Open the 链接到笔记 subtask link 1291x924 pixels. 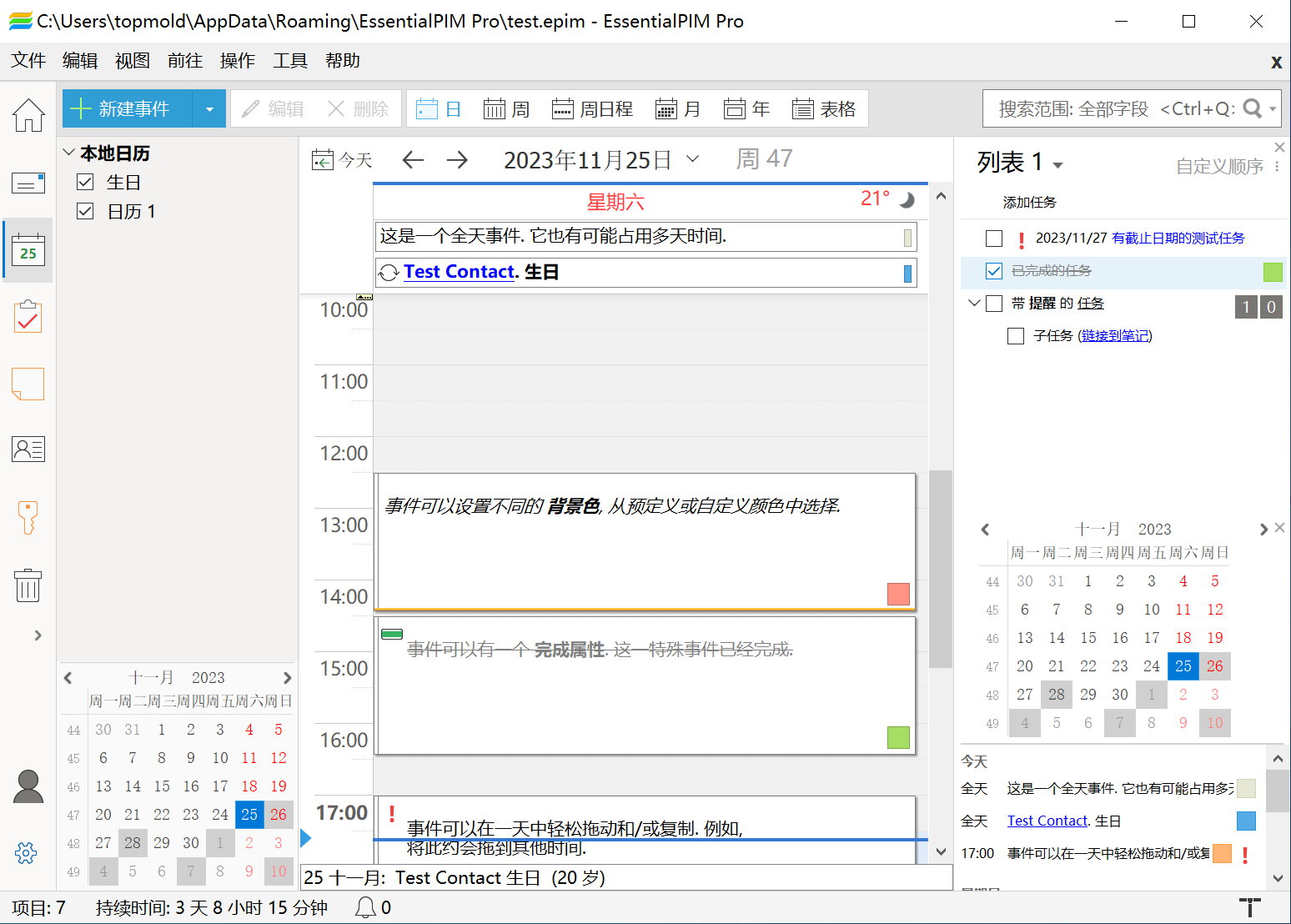(1115, 336)
